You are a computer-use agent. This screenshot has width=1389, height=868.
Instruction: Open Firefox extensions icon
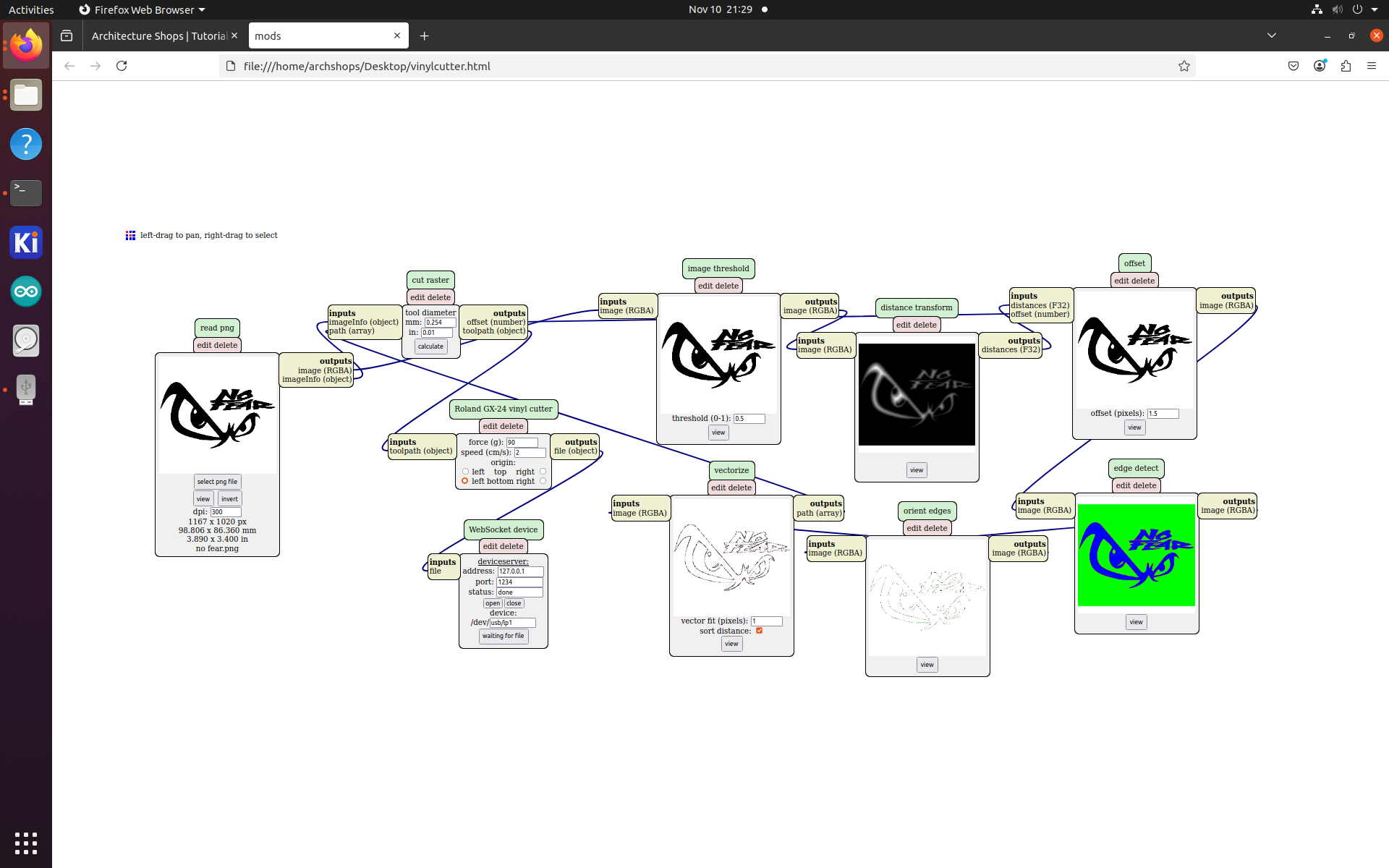[x=1346, y=66]
